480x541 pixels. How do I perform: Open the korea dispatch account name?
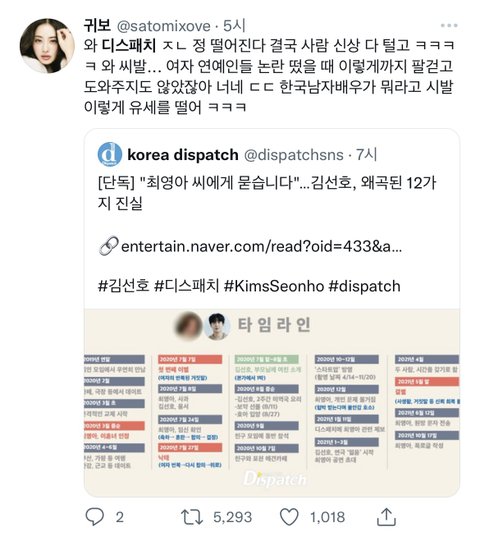[x=183, y=155]
